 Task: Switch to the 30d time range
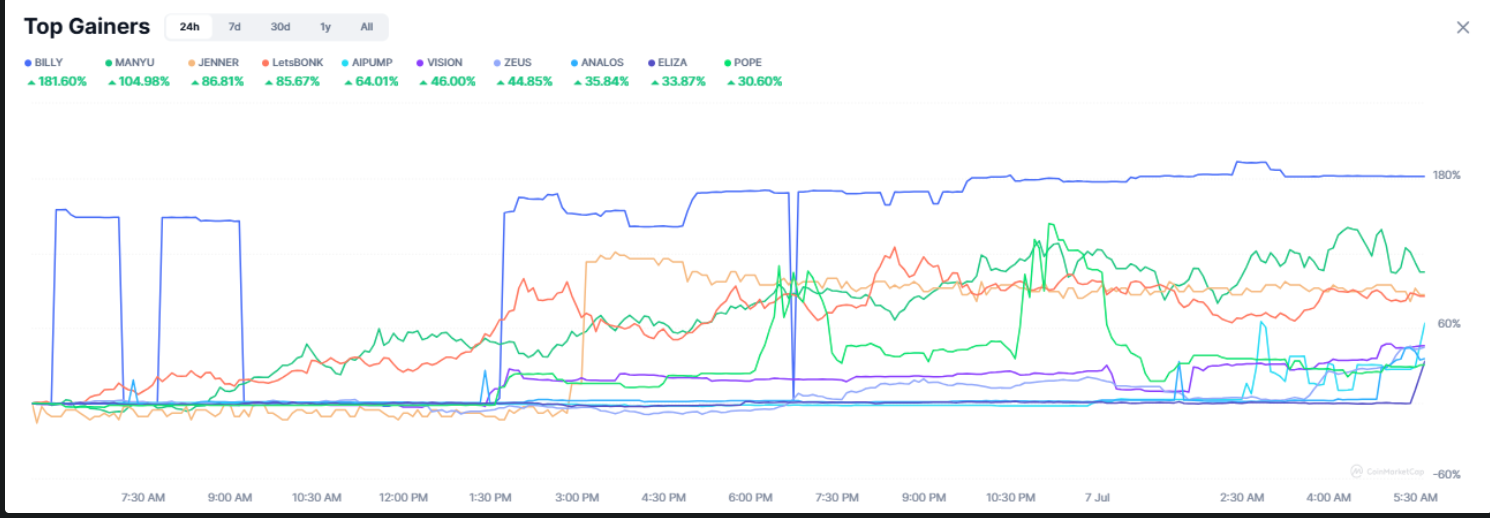[280, 27]
